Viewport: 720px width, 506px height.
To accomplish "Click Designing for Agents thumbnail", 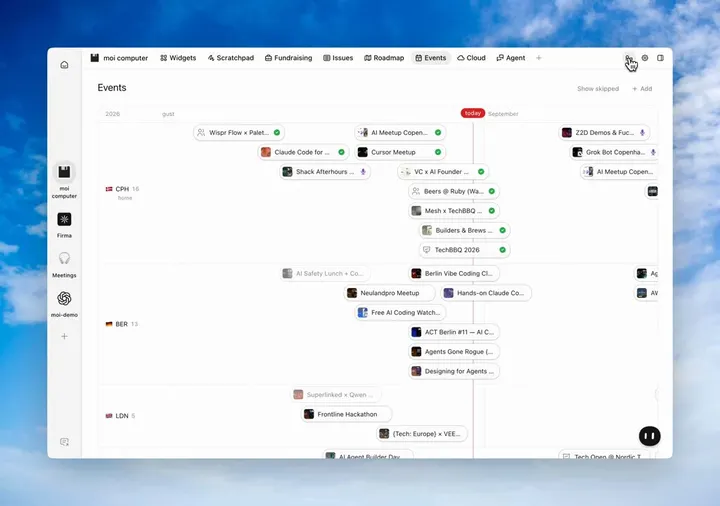I will (416, 371).
